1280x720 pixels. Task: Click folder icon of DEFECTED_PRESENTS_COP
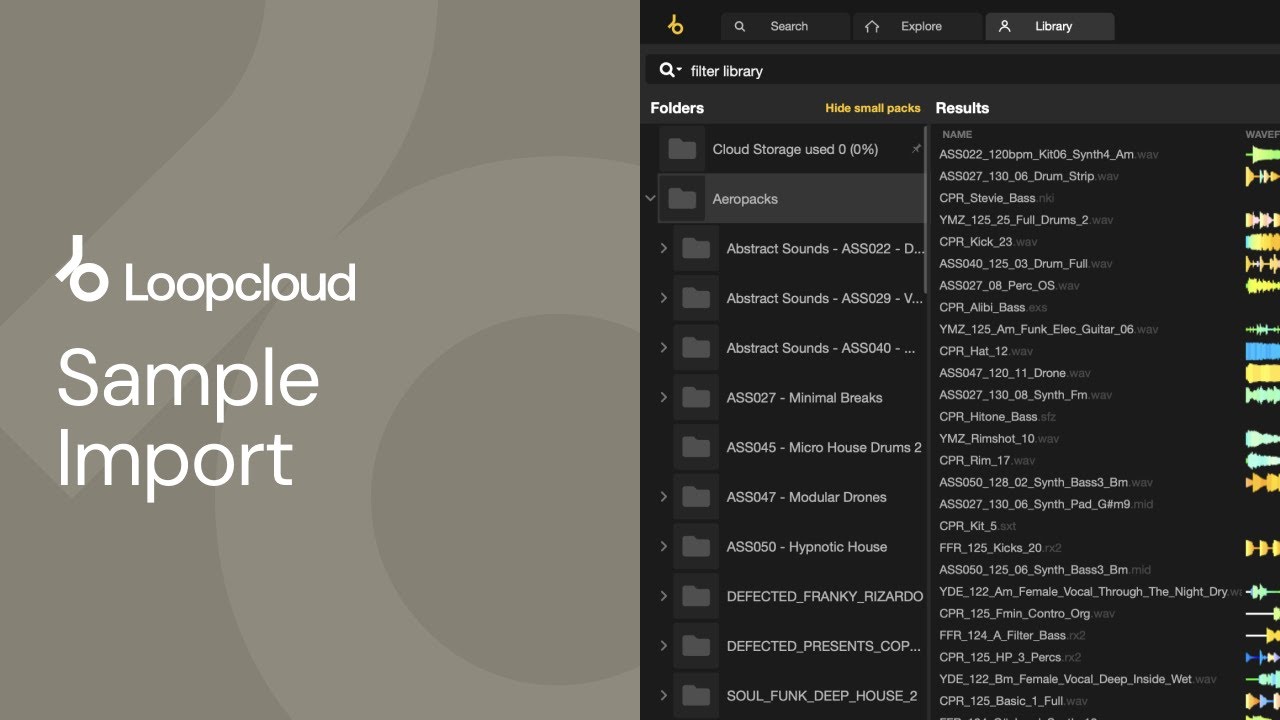pyautogui.click(x=696, y=646)
